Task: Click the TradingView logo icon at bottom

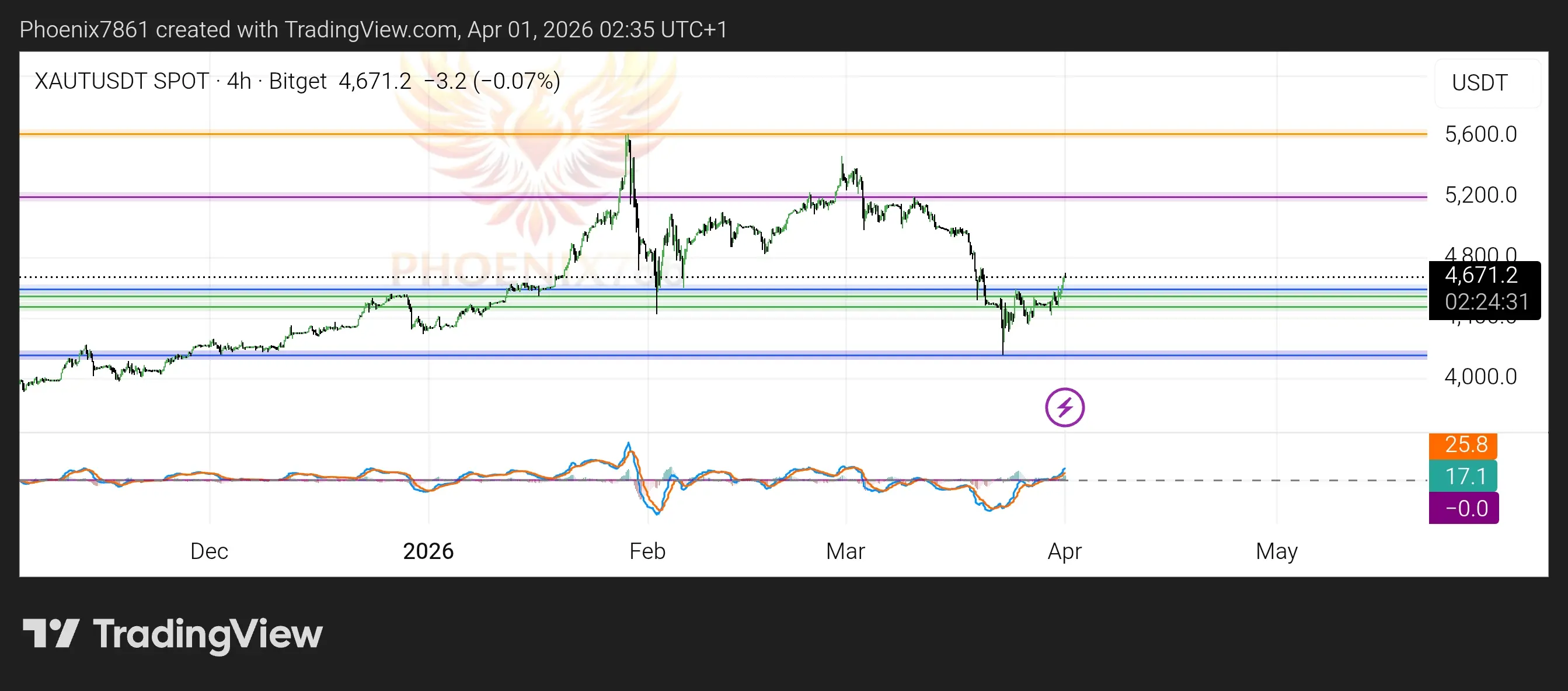Action: pyautogui.click(x=51, y=634)
